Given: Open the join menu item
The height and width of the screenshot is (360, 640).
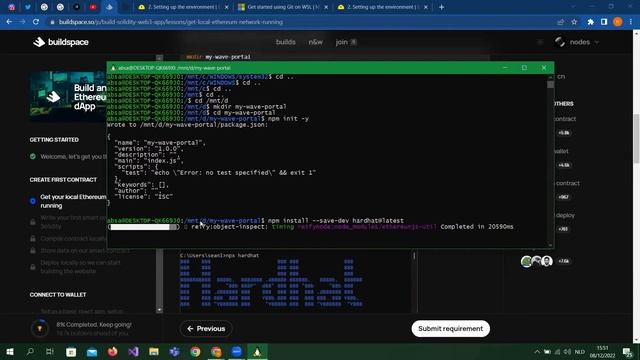Looking at the screenshot, I should (x=345, y=42).
